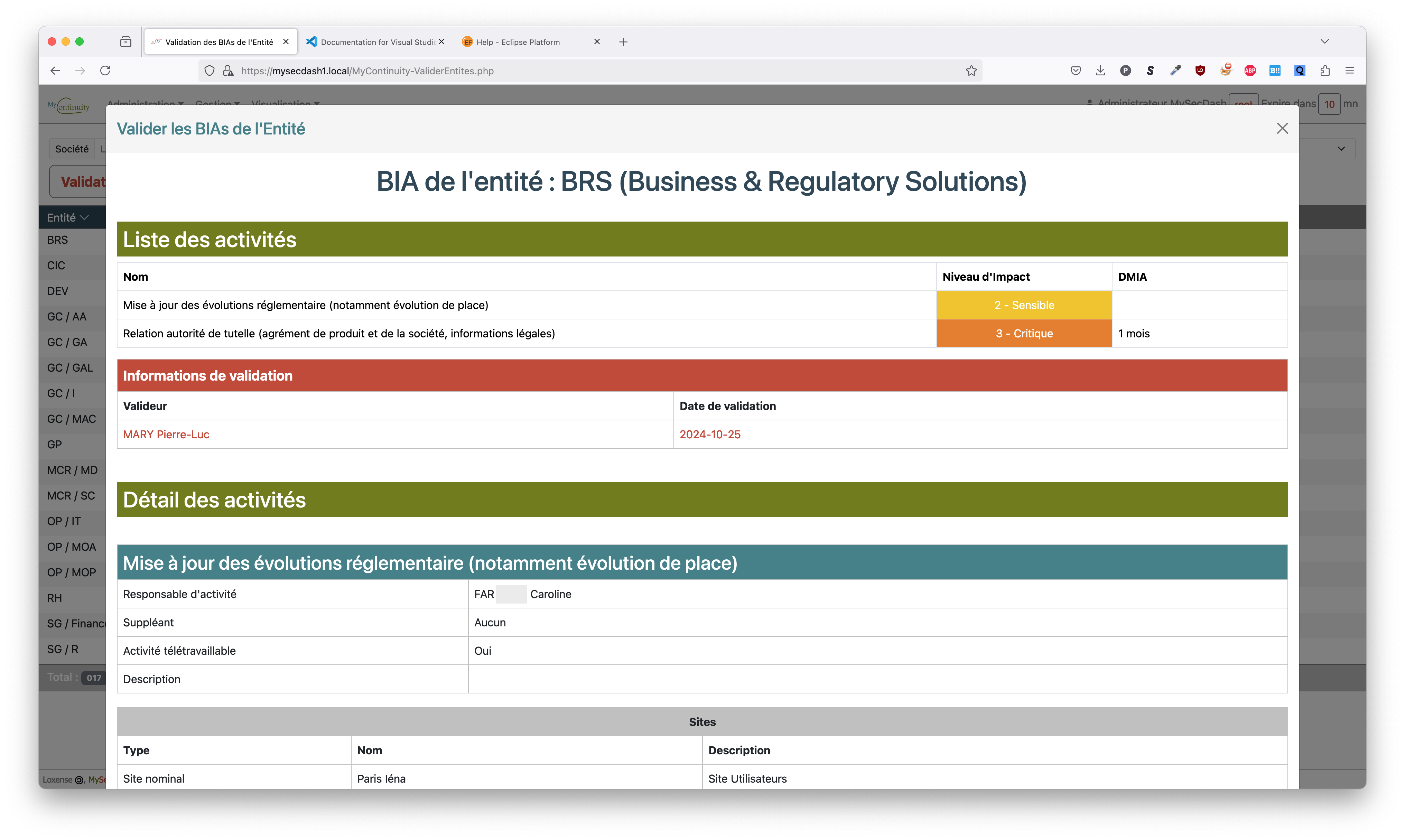This screenshot has height=840, width=1405.
Task: Click the 1 mois DMIA value
Action: pyautogui.click(x=1134, y=334)
